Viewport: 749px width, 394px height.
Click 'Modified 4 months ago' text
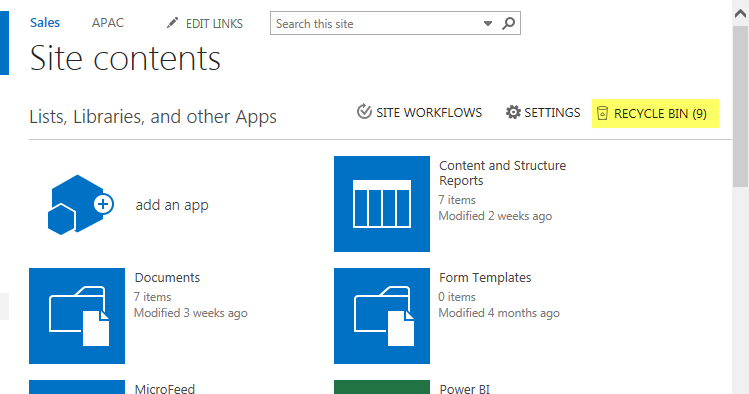(x=499, y=313)
